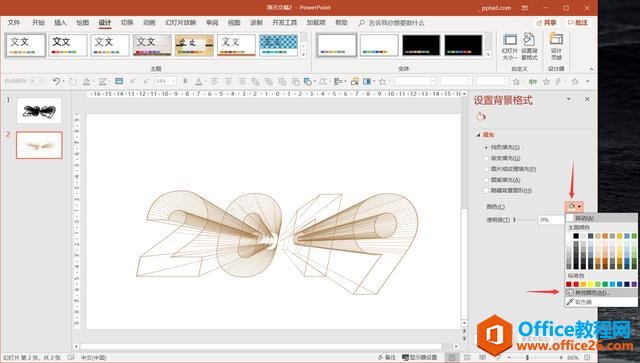Click the Notes (备注) status bar button
This screenshot has height=363, width=640.
[x=387, y=357]
